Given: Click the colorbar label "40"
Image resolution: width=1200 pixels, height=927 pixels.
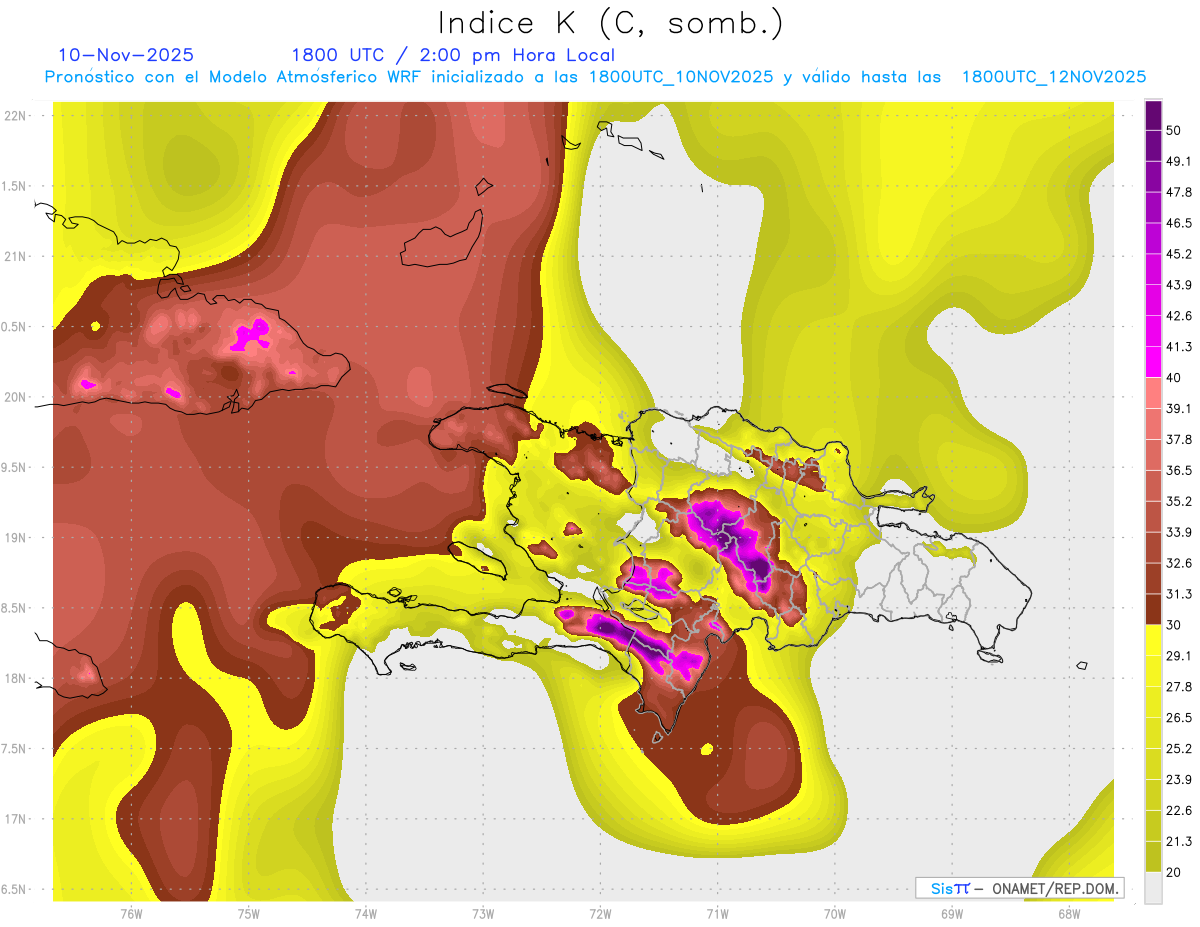Looking at the screenshot, I should click(1175, 377).
